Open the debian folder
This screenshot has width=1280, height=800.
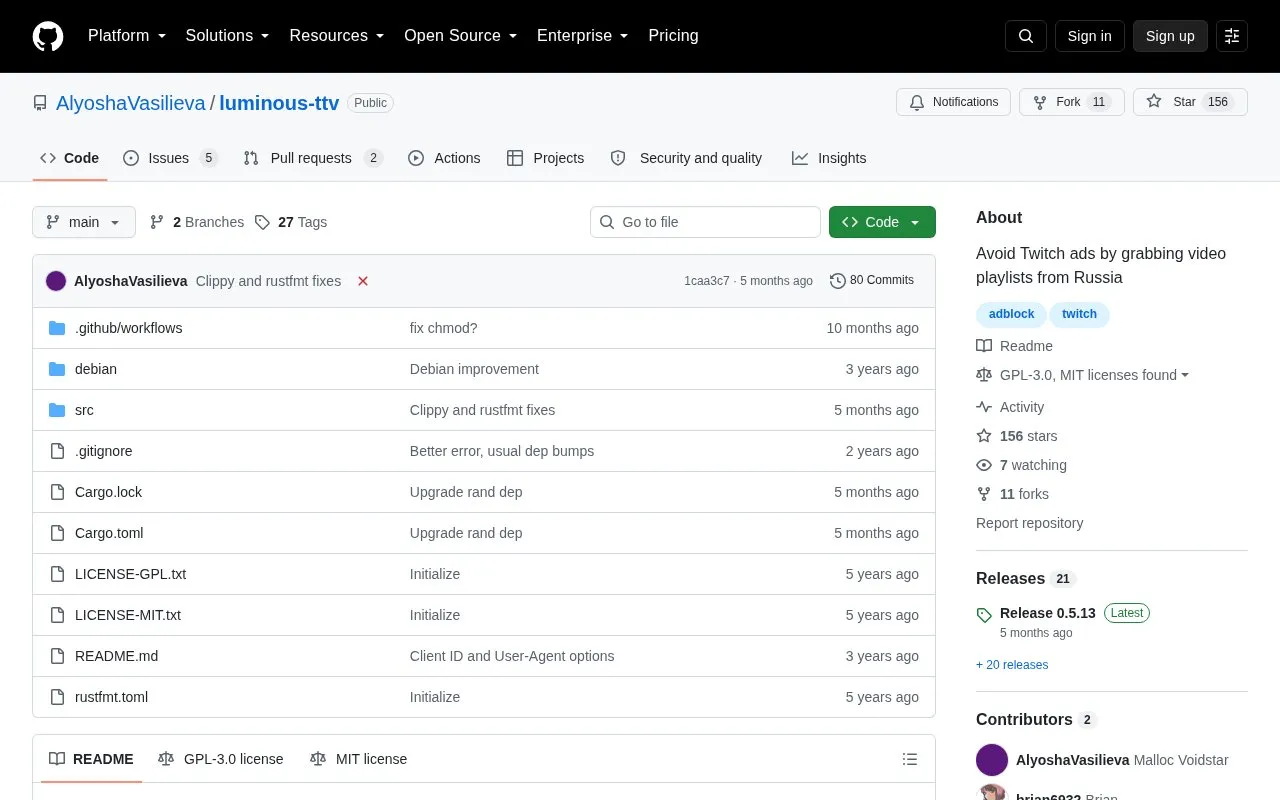click(x=96, y=369)
